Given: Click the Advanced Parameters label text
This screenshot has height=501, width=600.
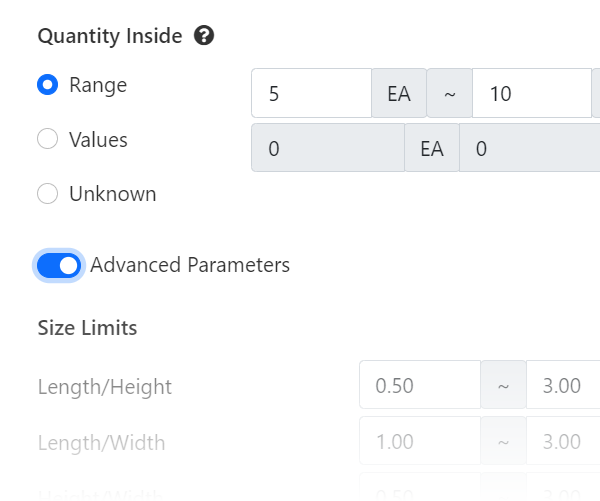Looking at the screenshot, I should pos(190,266).
